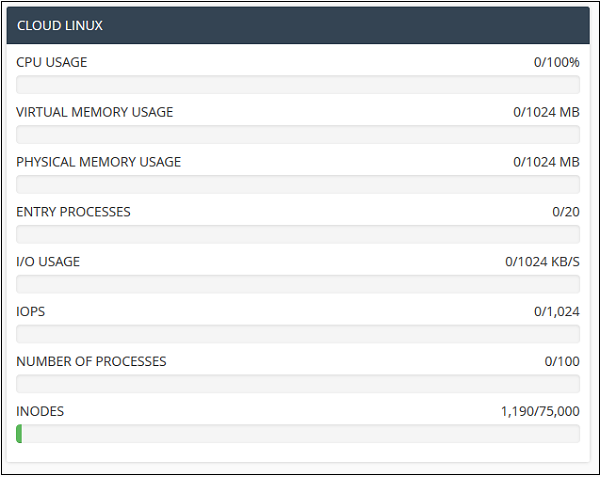Select the 0/1024 KB/S value
This screenshot has height=477, width=600.
tap(542, 262)
